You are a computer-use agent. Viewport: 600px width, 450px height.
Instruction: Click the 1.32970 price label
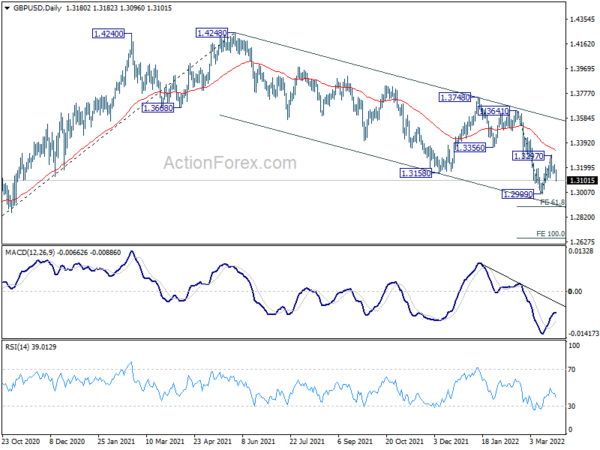[528, 156]
